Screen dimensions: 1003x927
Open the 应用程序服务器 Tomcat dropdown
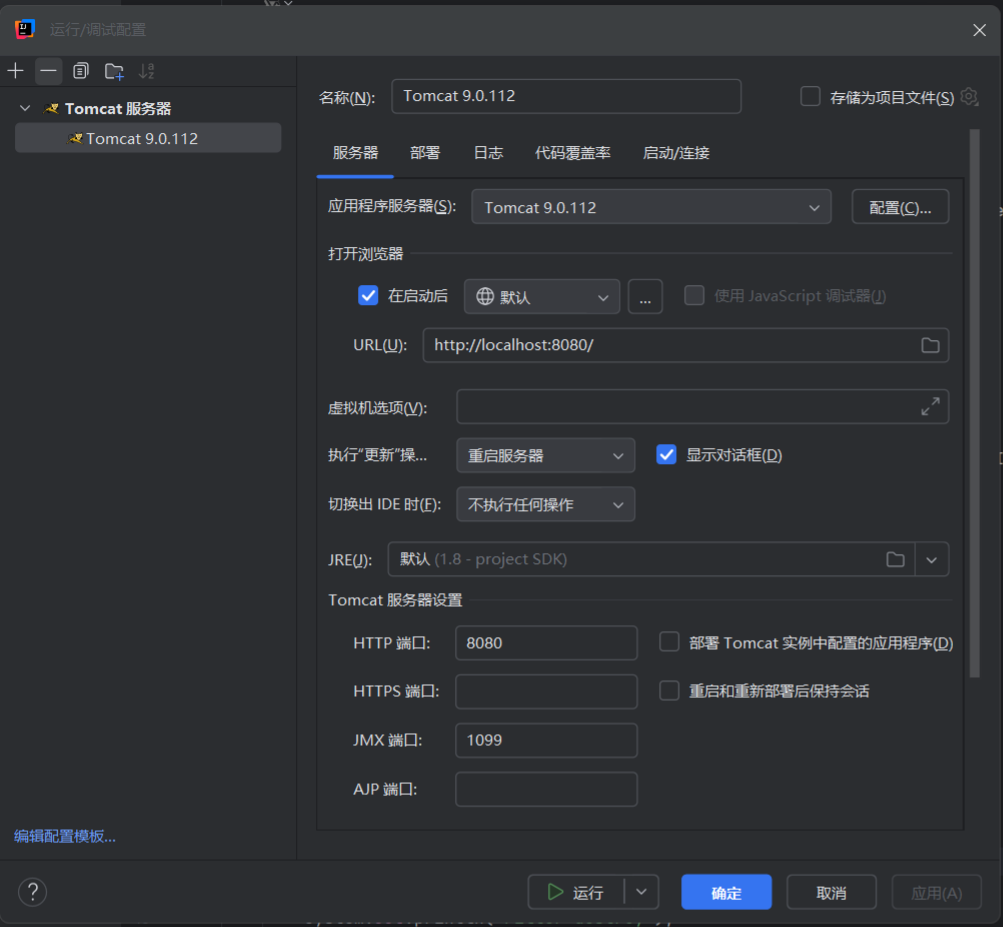coord(651,208)
